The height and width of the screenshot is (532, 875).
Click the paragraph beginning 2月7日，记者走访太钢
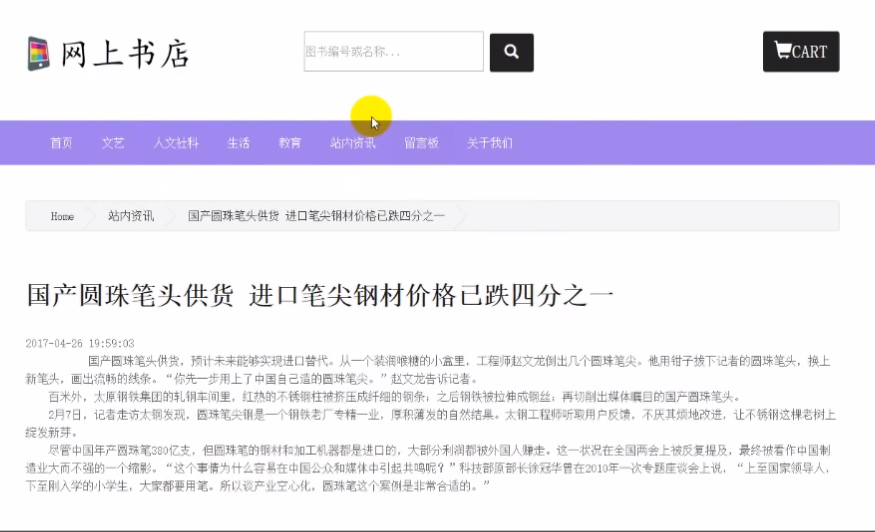[430, 424]
